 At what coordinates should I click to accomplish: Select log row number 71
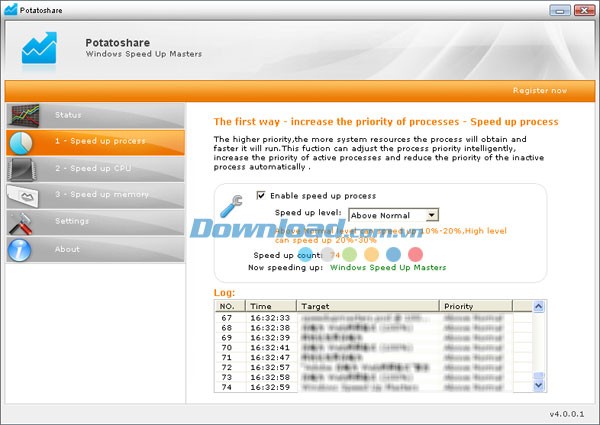point(373,358)
